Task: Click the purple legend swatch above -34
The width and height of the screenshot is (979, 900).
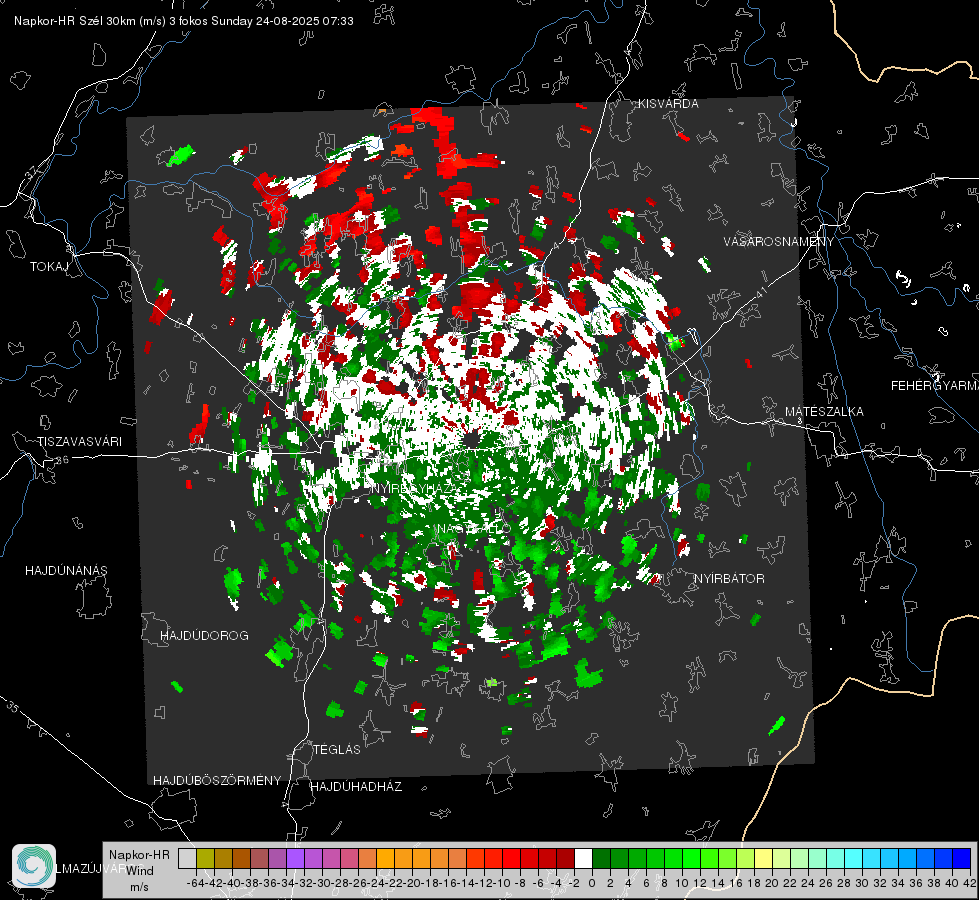Action: pos(295,859)
